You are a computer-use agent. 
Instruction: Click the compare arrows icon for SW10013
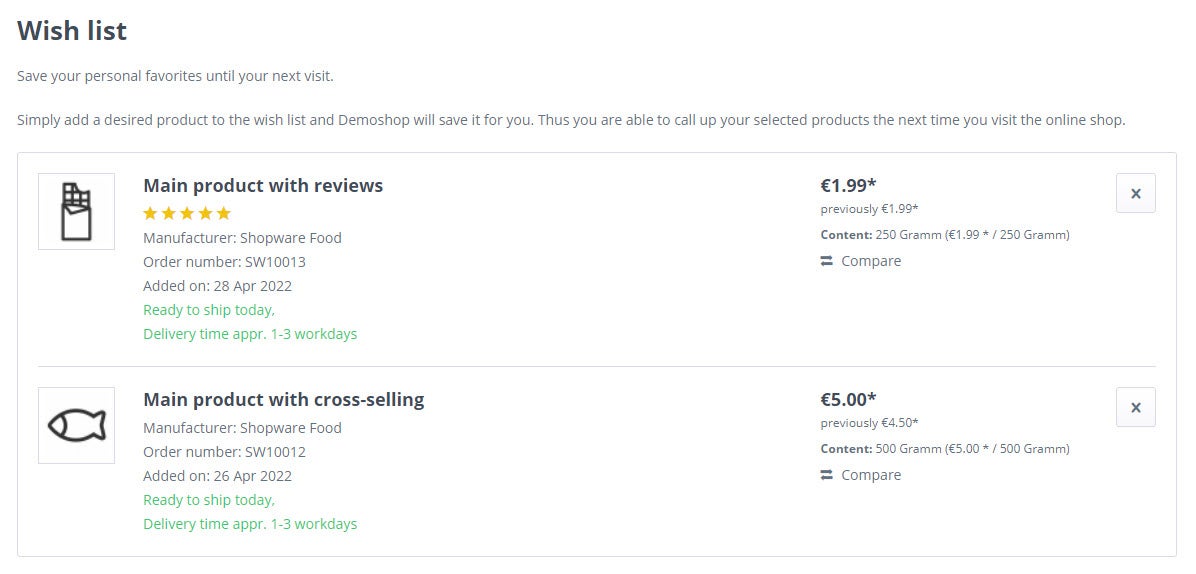[827, 261]
